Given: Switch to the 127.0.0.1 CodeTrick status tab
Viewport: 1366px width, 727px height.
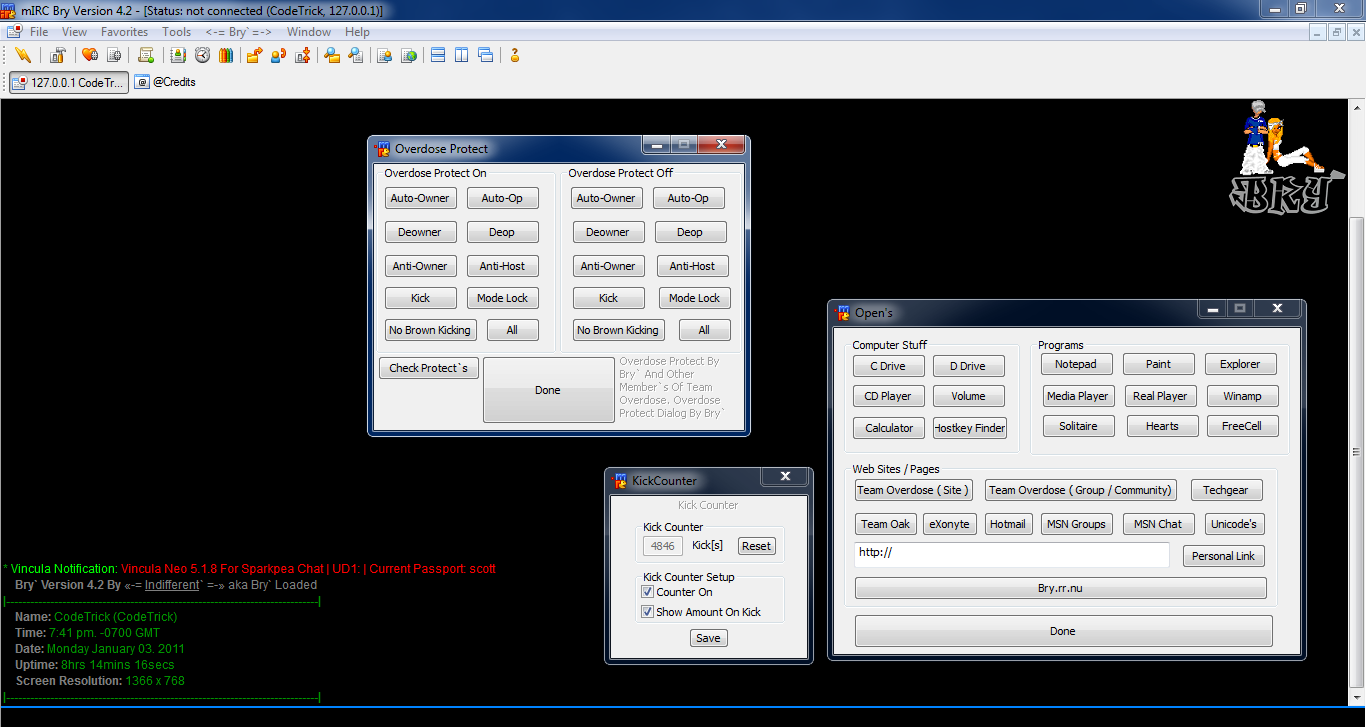Looking at the screenshot, I should pyautogui.click(x=69, y=83).
